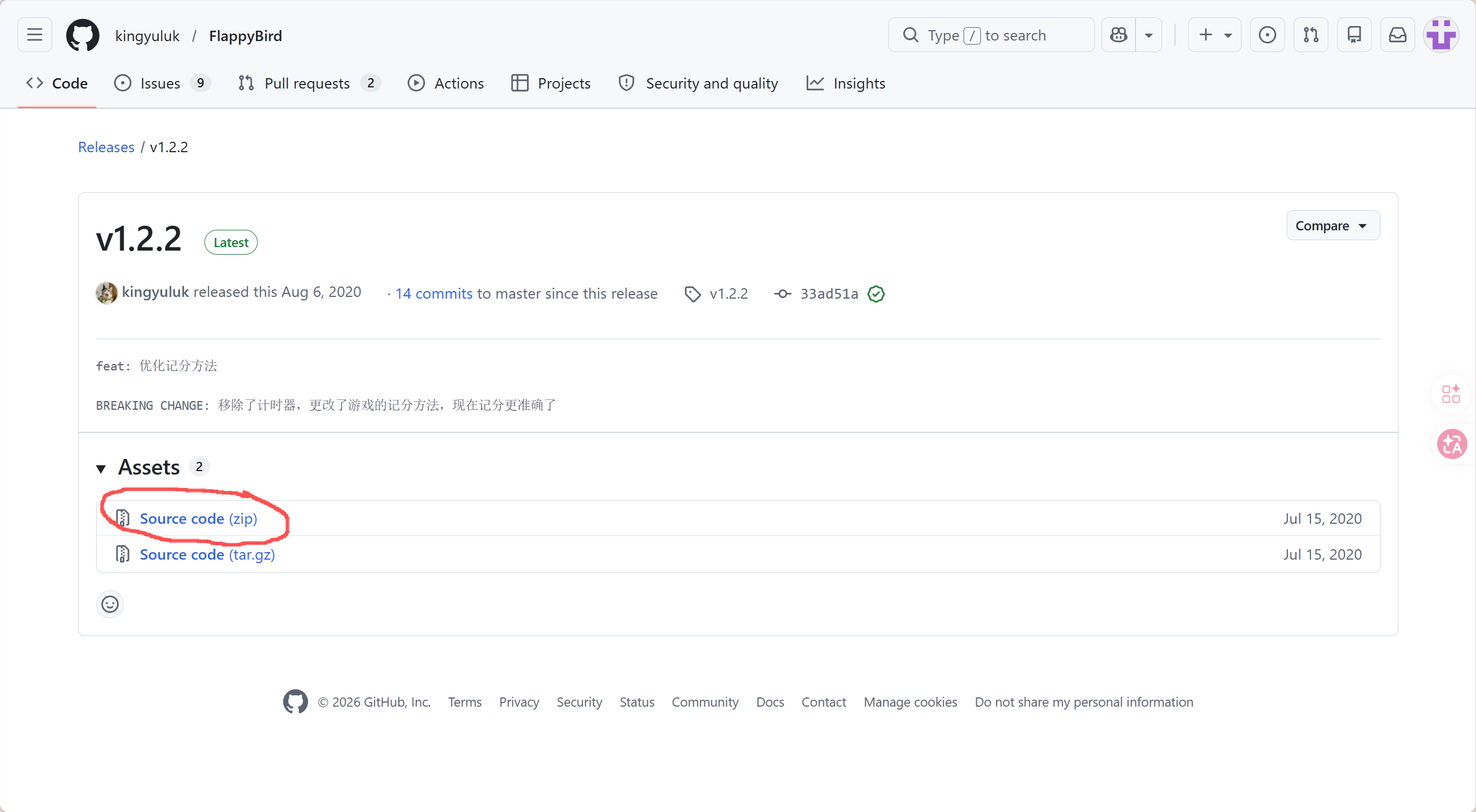Open Contact footer link
1476x812 pixels.
[x=823, y=702]
